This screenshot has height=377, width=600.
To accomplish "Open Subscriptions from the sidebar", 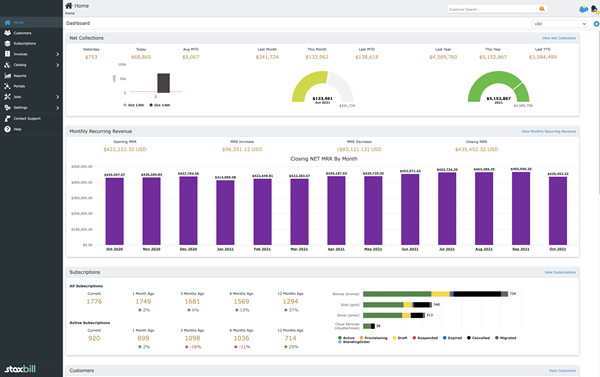I will coord(31,44).
